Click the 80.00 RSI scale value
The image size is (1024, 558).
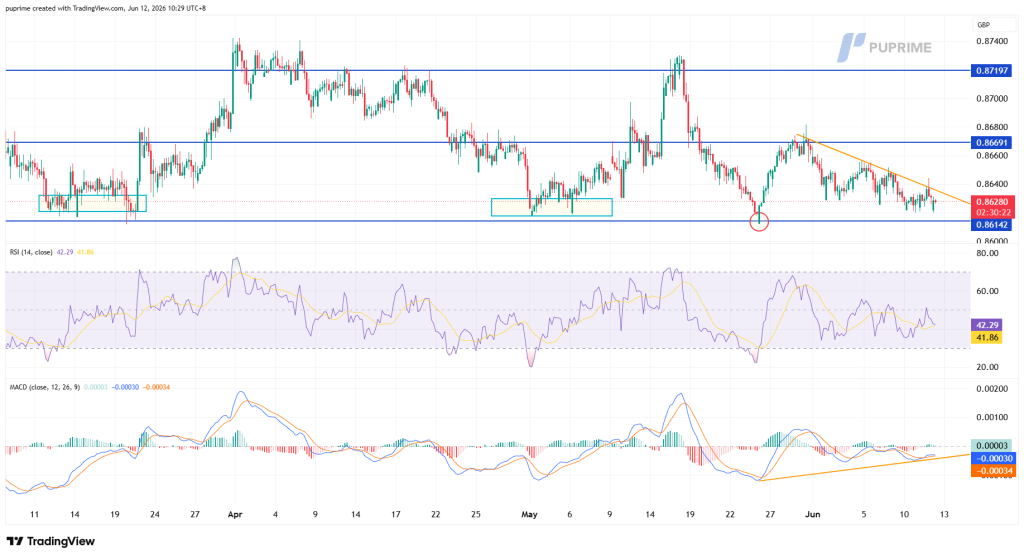coord(988,254)
